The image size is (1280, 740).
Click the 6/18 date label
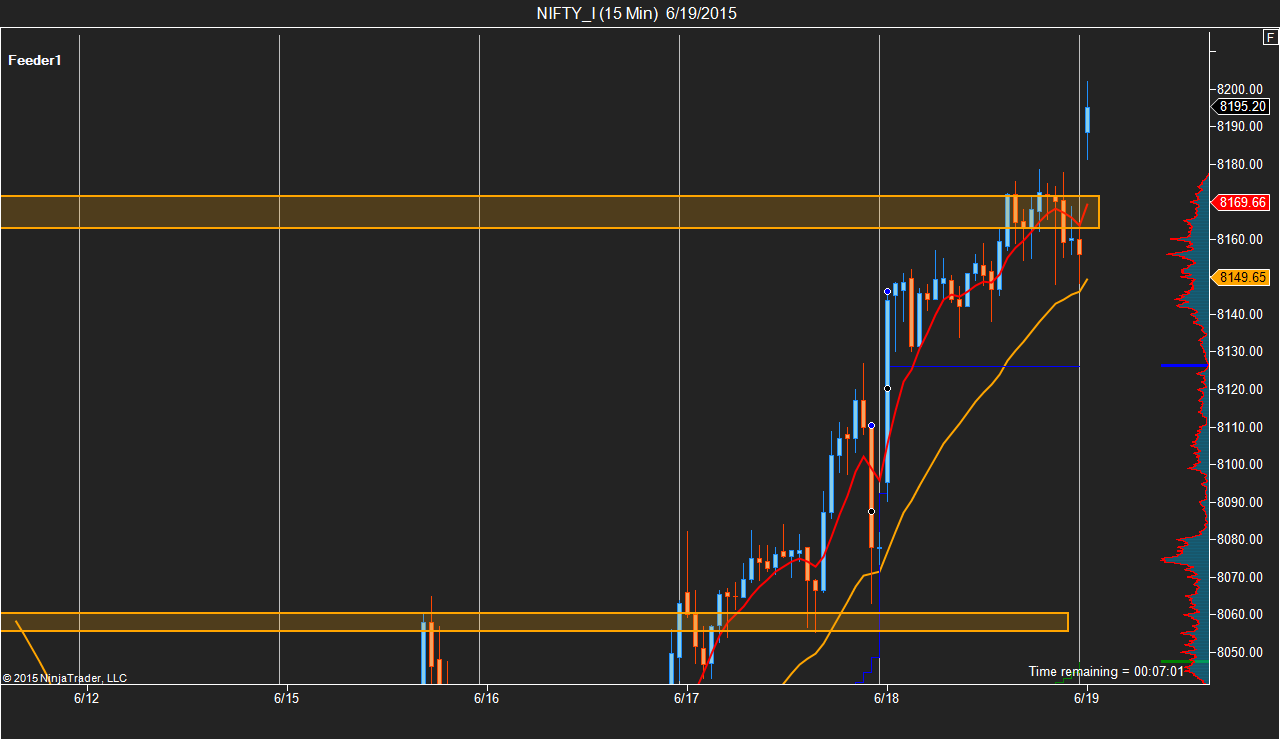click(x=886, y=698)
